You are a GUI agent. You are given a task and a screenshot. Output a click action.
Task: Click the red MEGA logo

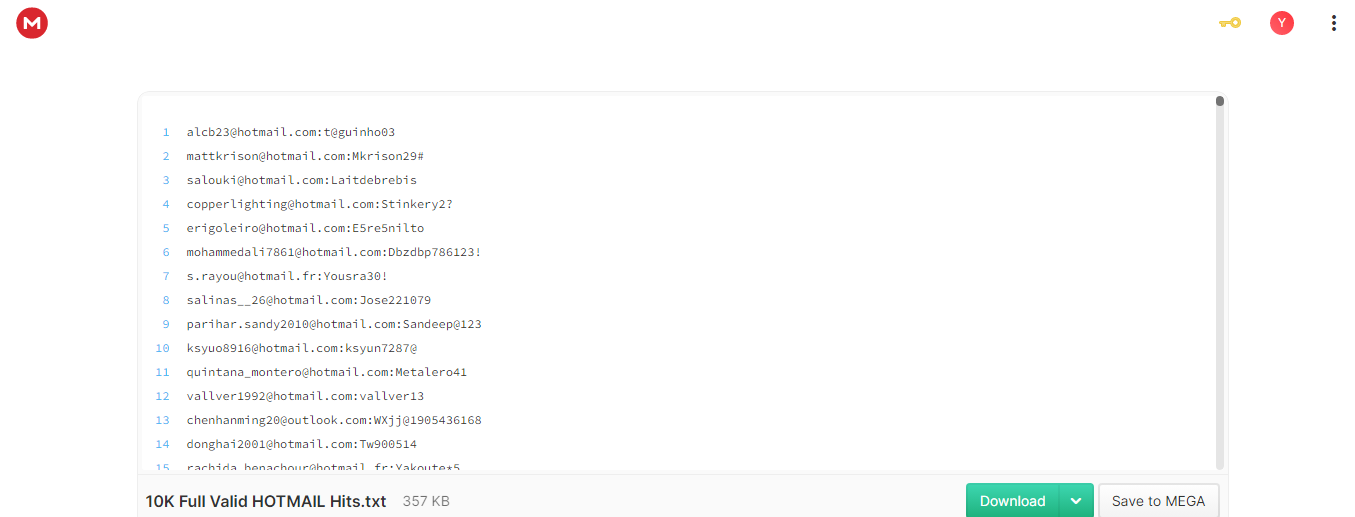pyautogui.click(x=32, y=23)
